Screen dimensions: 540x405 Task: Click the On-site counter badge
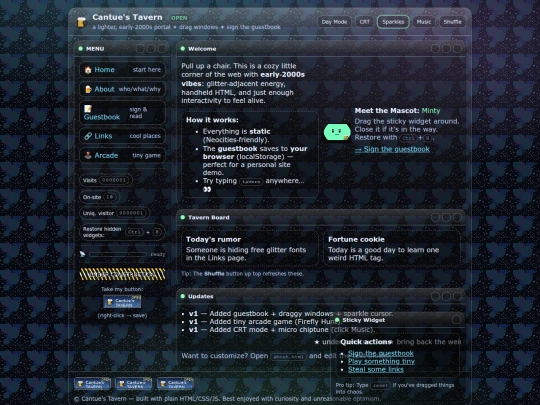(100, 197)
